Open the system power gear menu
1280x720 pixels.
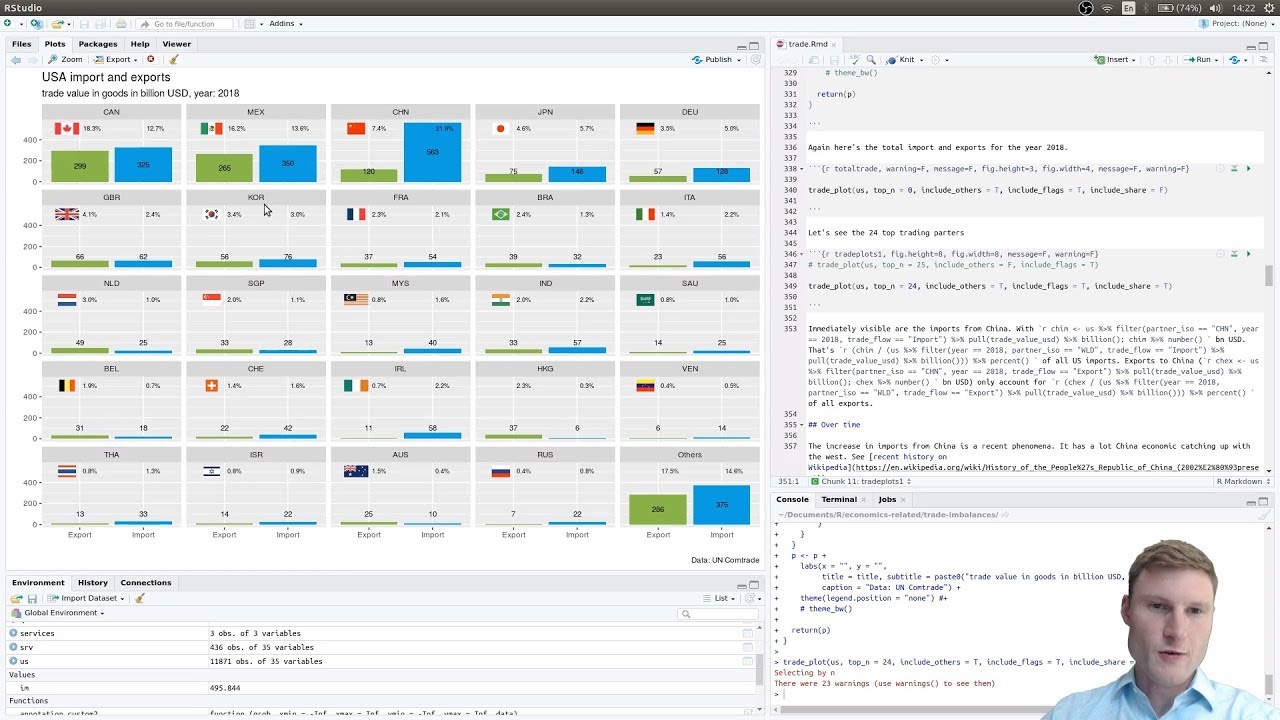[x=1268, y=8]
